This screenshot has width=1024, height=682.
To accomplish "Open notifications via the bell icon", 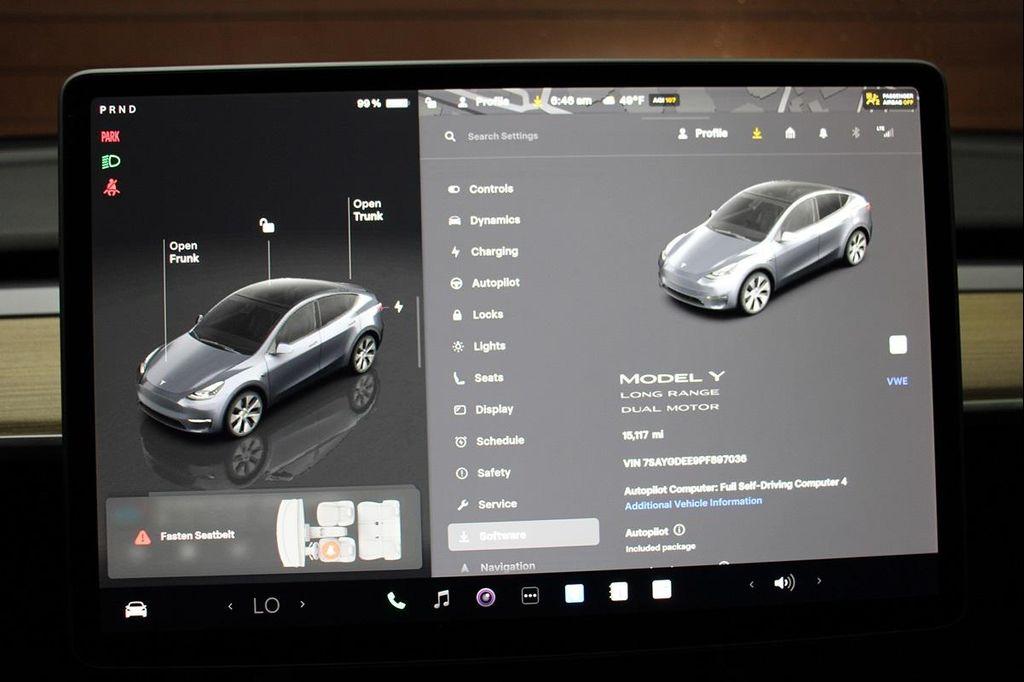I will 822,133.
